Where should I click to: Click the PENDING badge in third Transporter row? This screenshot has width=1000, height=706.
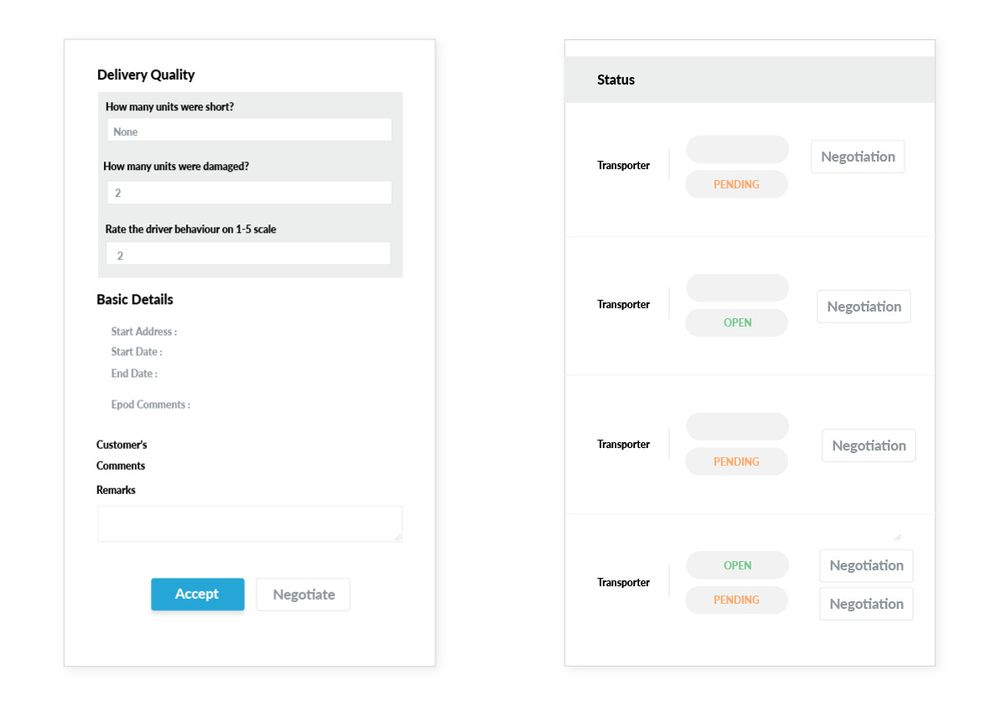tap(736, 462)
